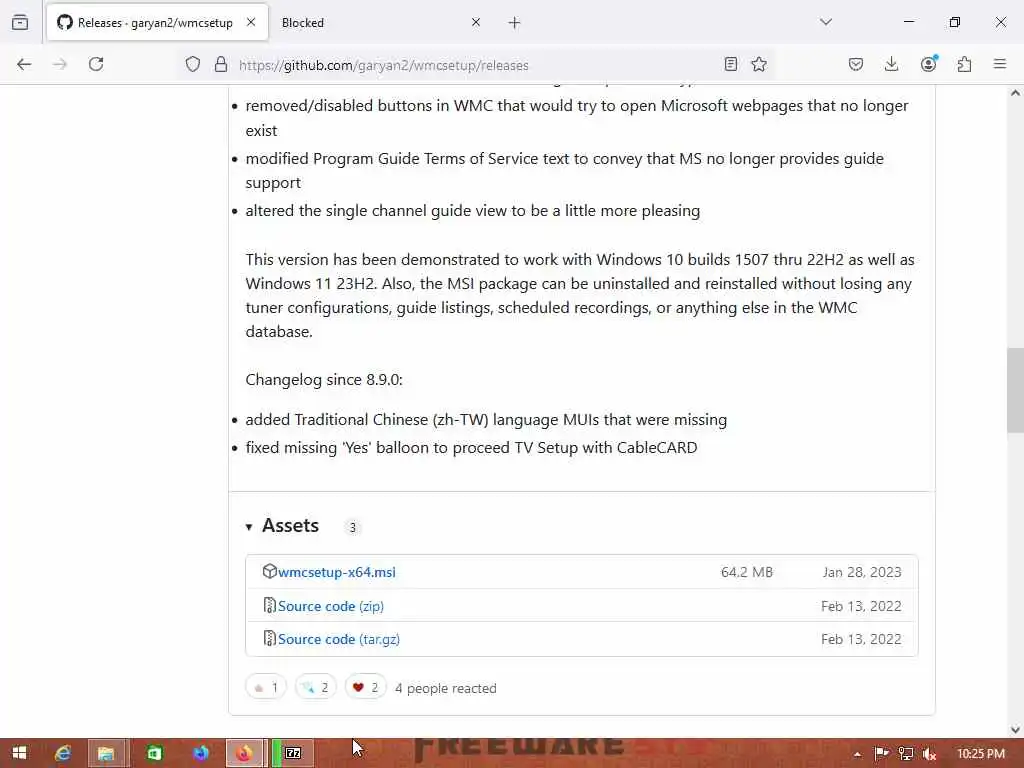This screenshot has width=1024, height=768.
Task: Click the Assets count badge '3'
Action: click(353, 527)
